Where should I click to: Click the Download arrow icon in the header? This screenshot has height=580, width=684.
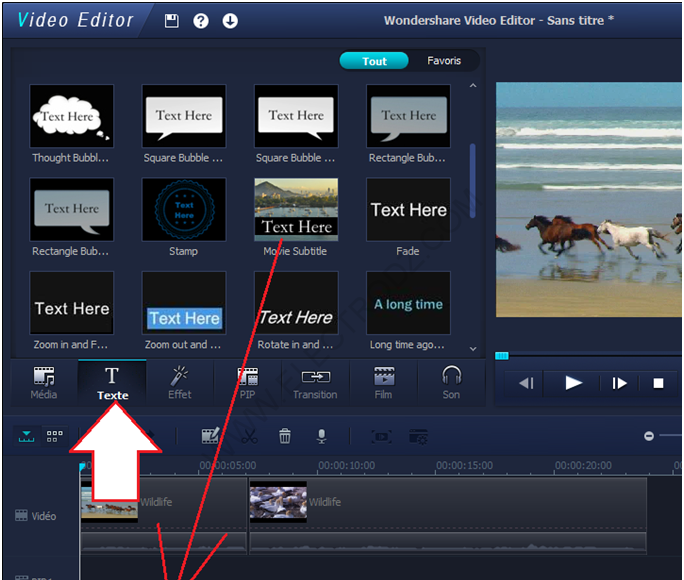230,20
